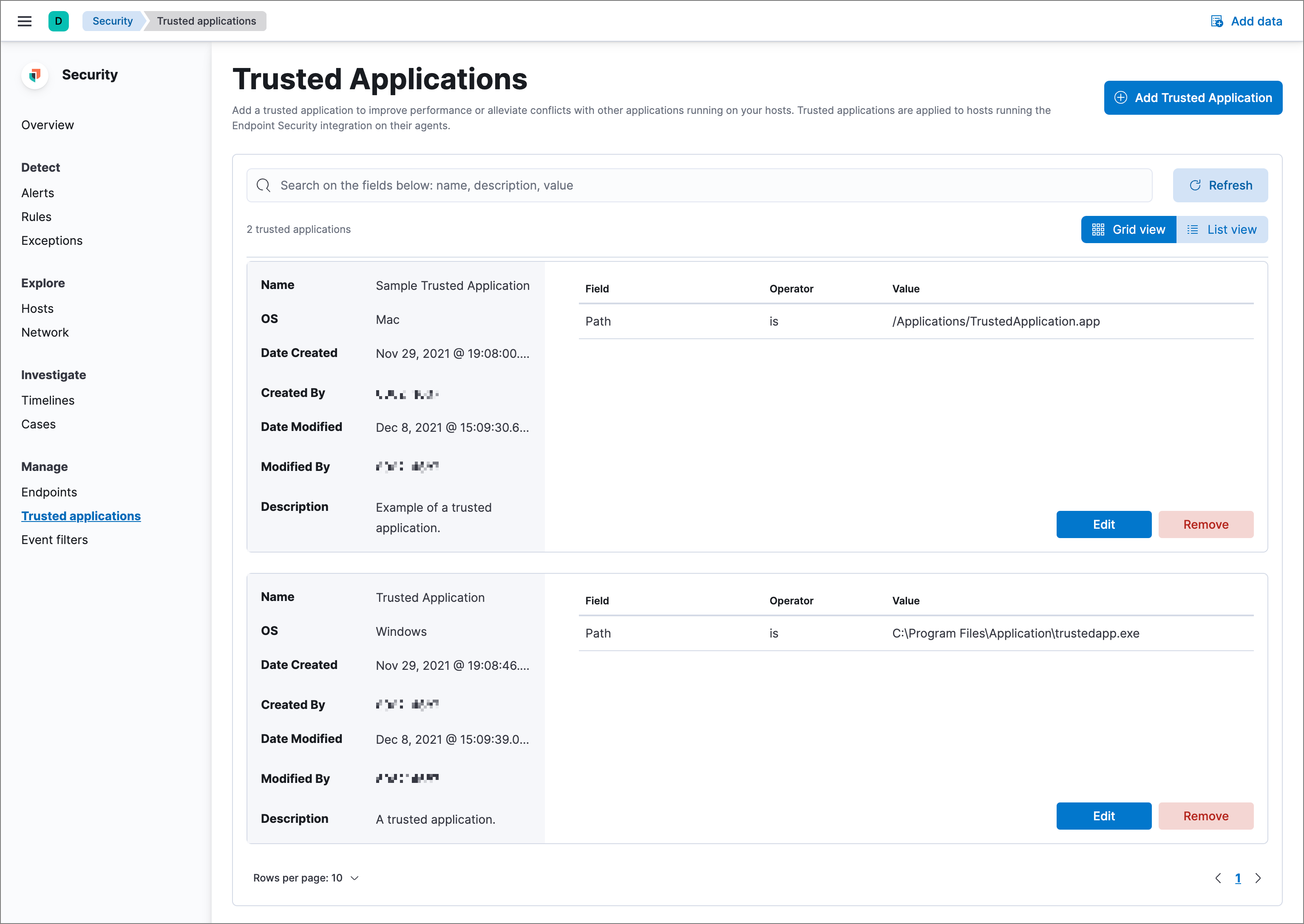Click the search magnifier icon in search bar
The image size is (1304, 924).
point(263,185)
